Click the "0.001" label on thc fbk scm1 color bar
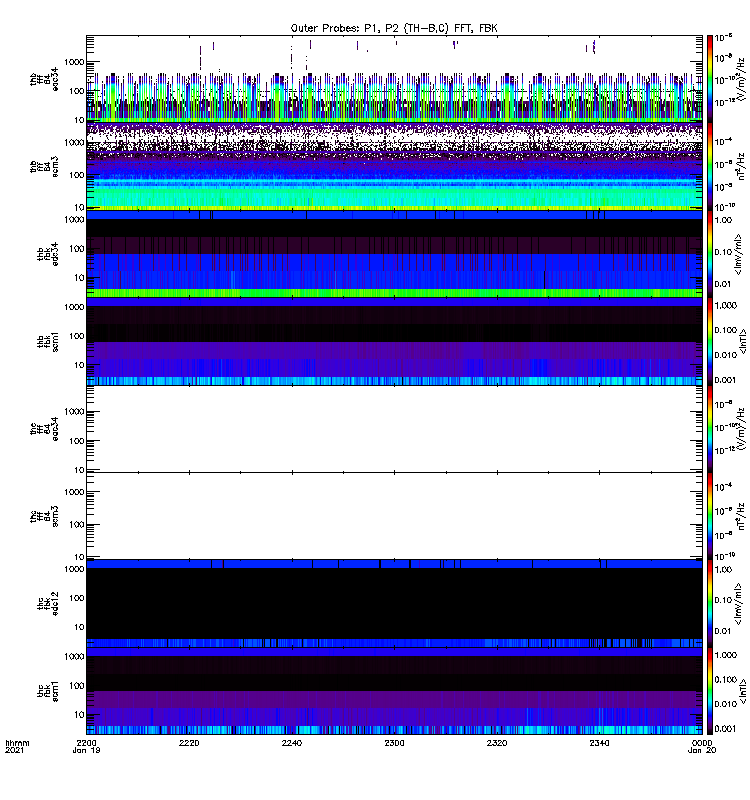The height and width of the screenshot is (800, 750). click(x=726, y=729)
